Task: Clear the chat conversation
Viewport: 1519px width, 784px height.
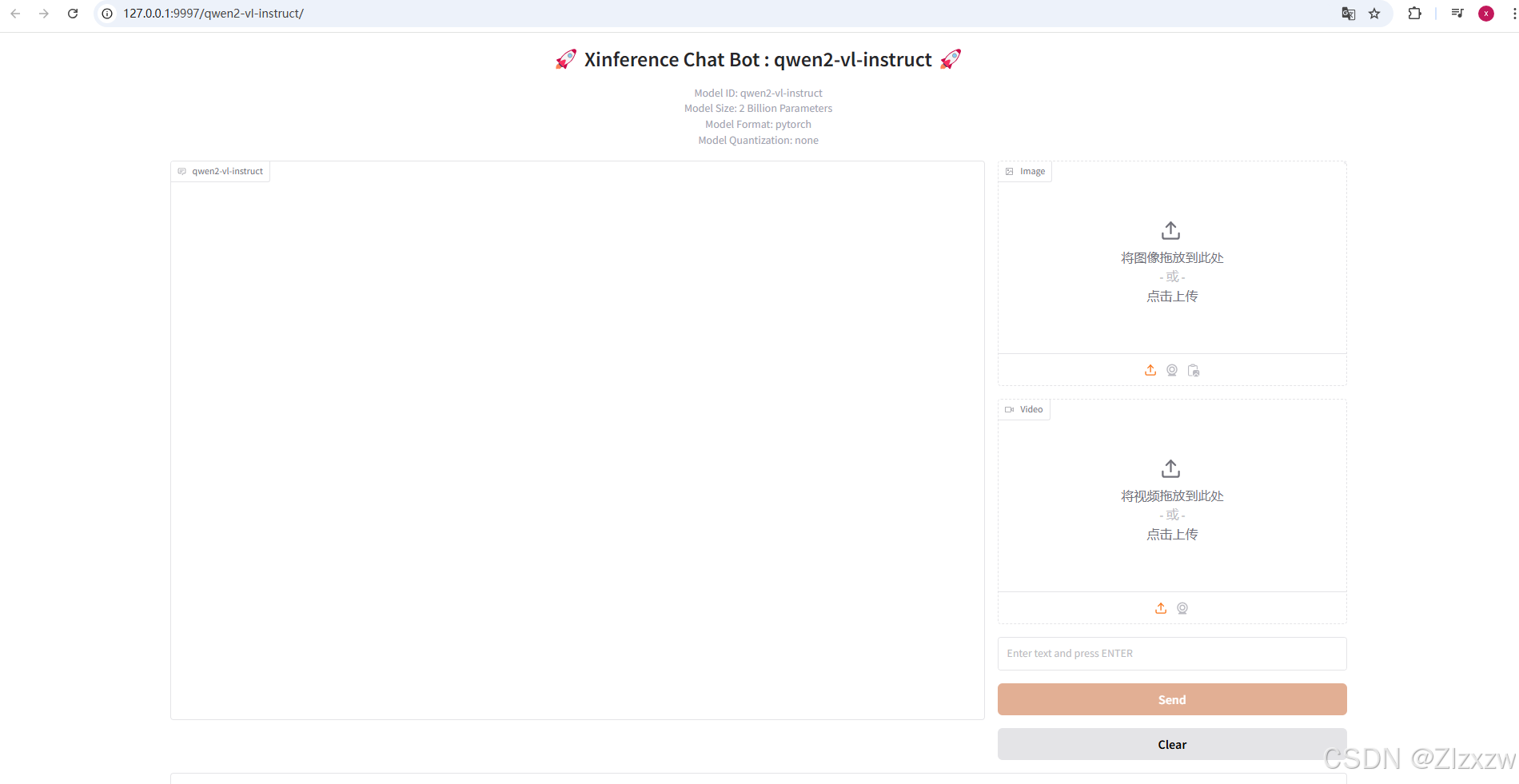Action: [1172, 744]
